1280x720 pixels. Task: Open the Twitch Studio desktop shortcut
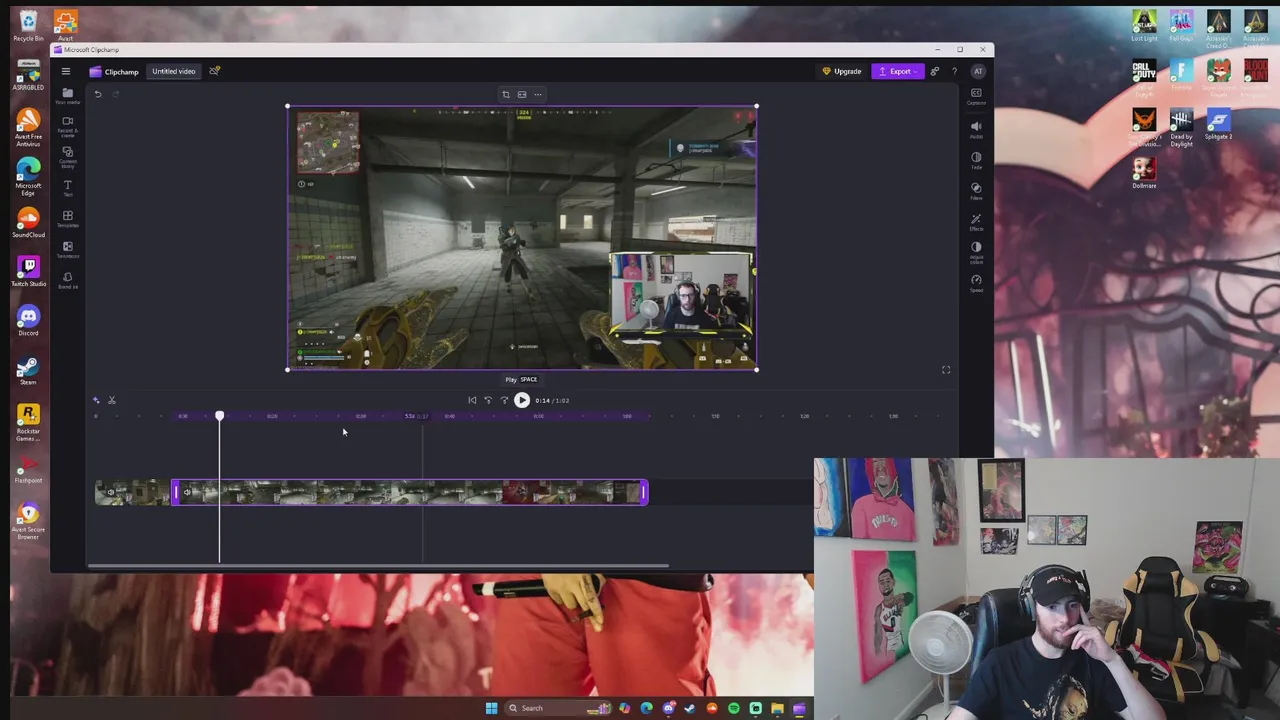tap(28, 271)
